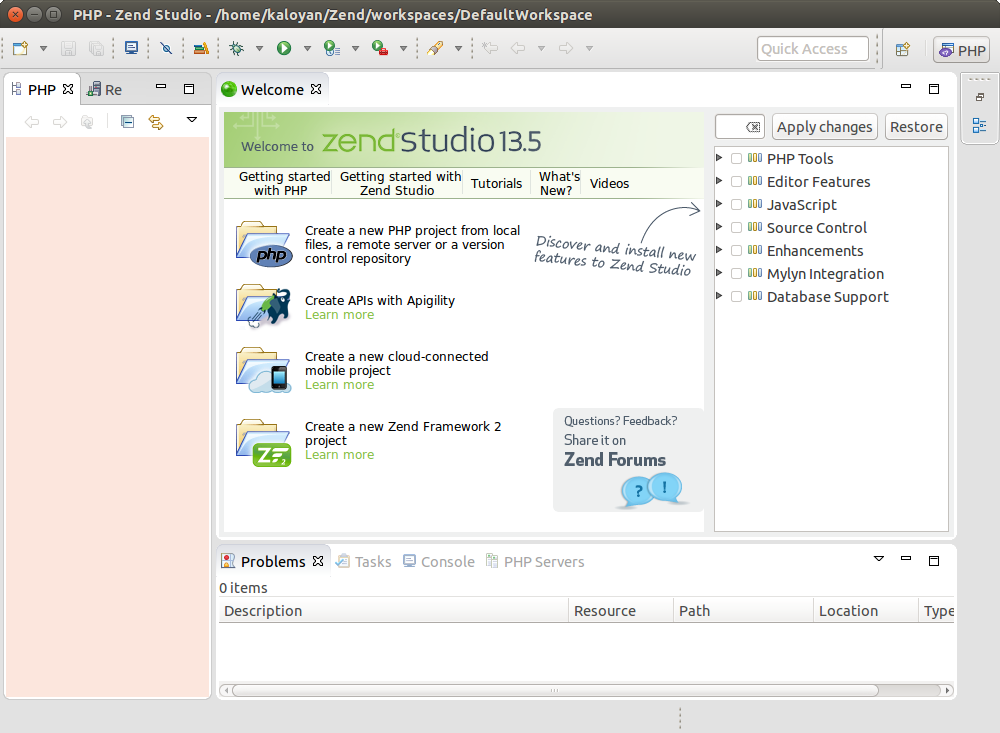Switch to the Tasks tab
Image resolution: width=1000 pixels, height=733 pixels.
(364, 562)
